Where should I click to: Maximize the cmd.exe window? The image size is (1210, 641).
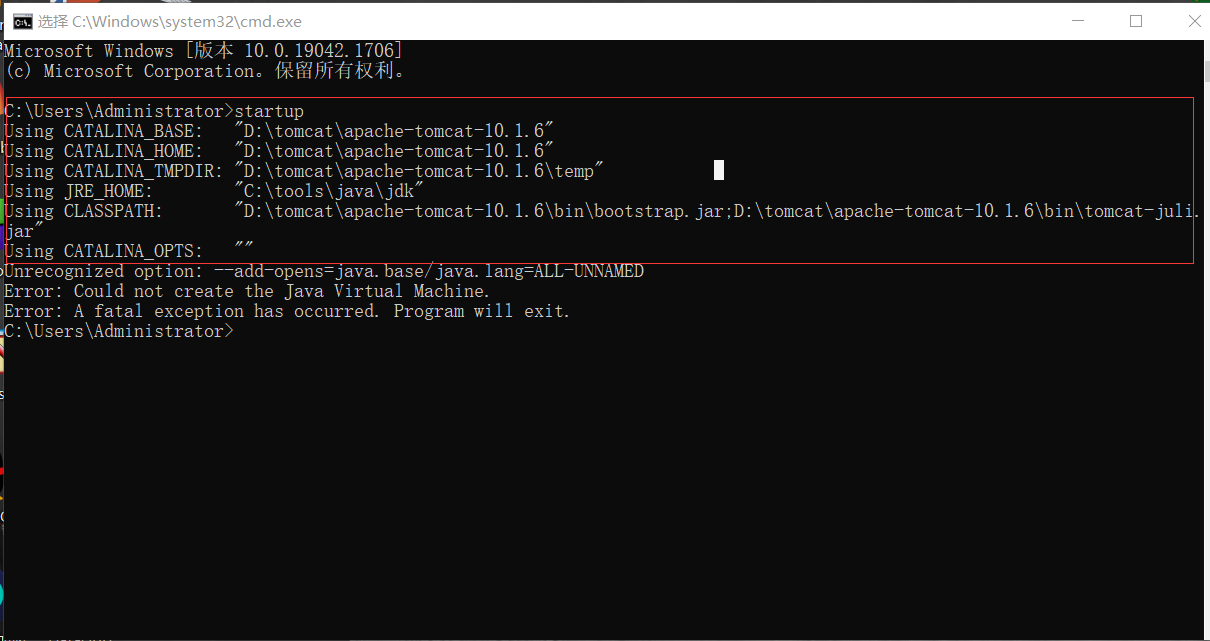click(x=1137, y=20)
